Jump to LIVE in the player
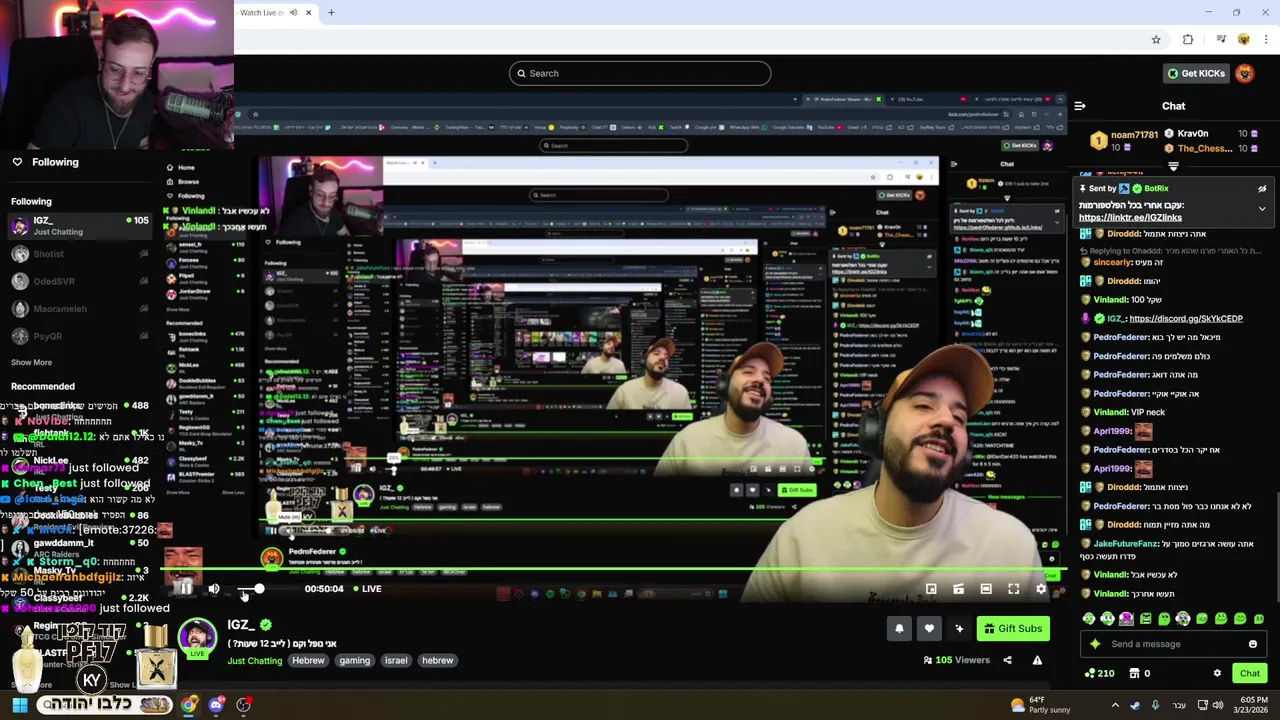Image resolution: width=1280 pixels, height=720 pixels. click(366, 589)
